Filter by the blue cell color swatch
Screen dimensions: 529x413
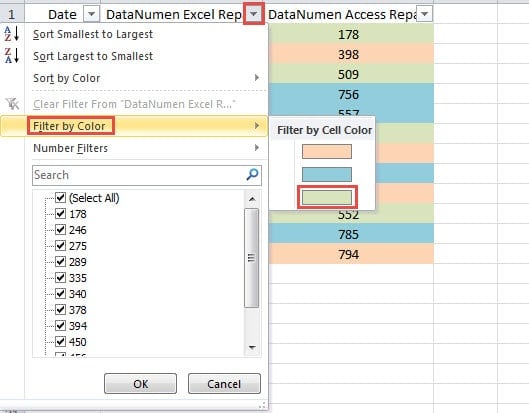click(x=327, y=174)
